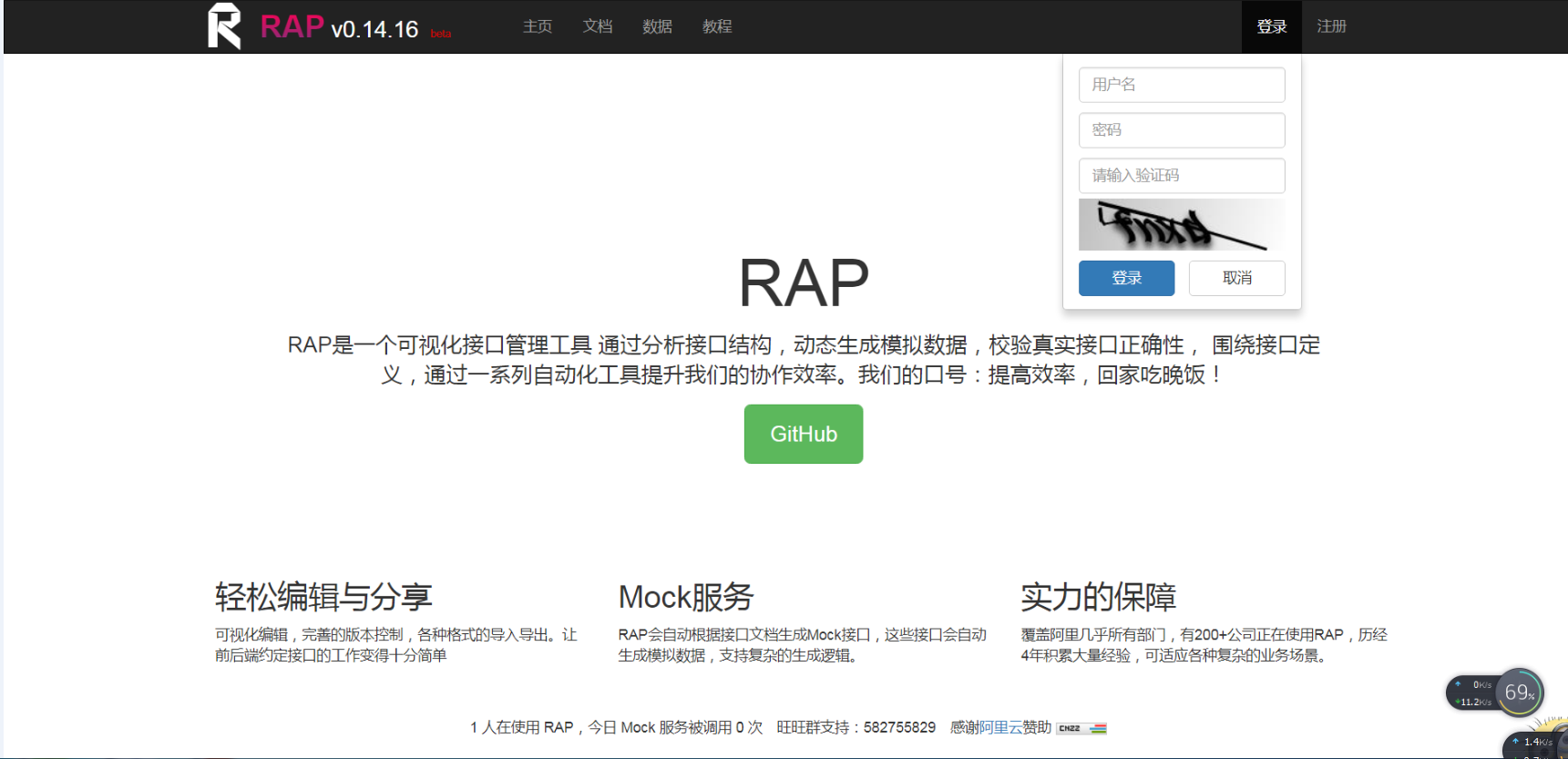Click the 旺旺群支持：582755829 text
The width and height of the screenshot is (1568, 759).
[x=856, y=727]
